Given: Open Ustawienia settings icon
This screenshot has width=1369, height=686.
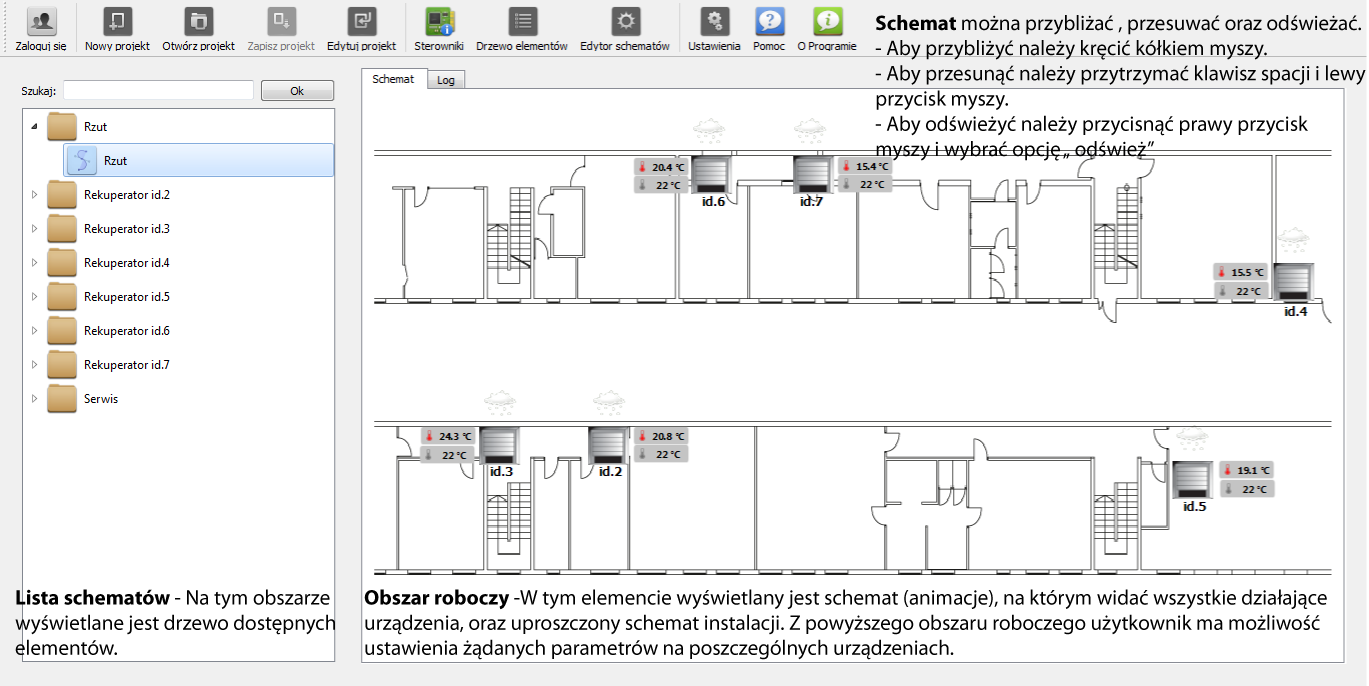Looking at the screenshot, I should [x=714, y=21].
